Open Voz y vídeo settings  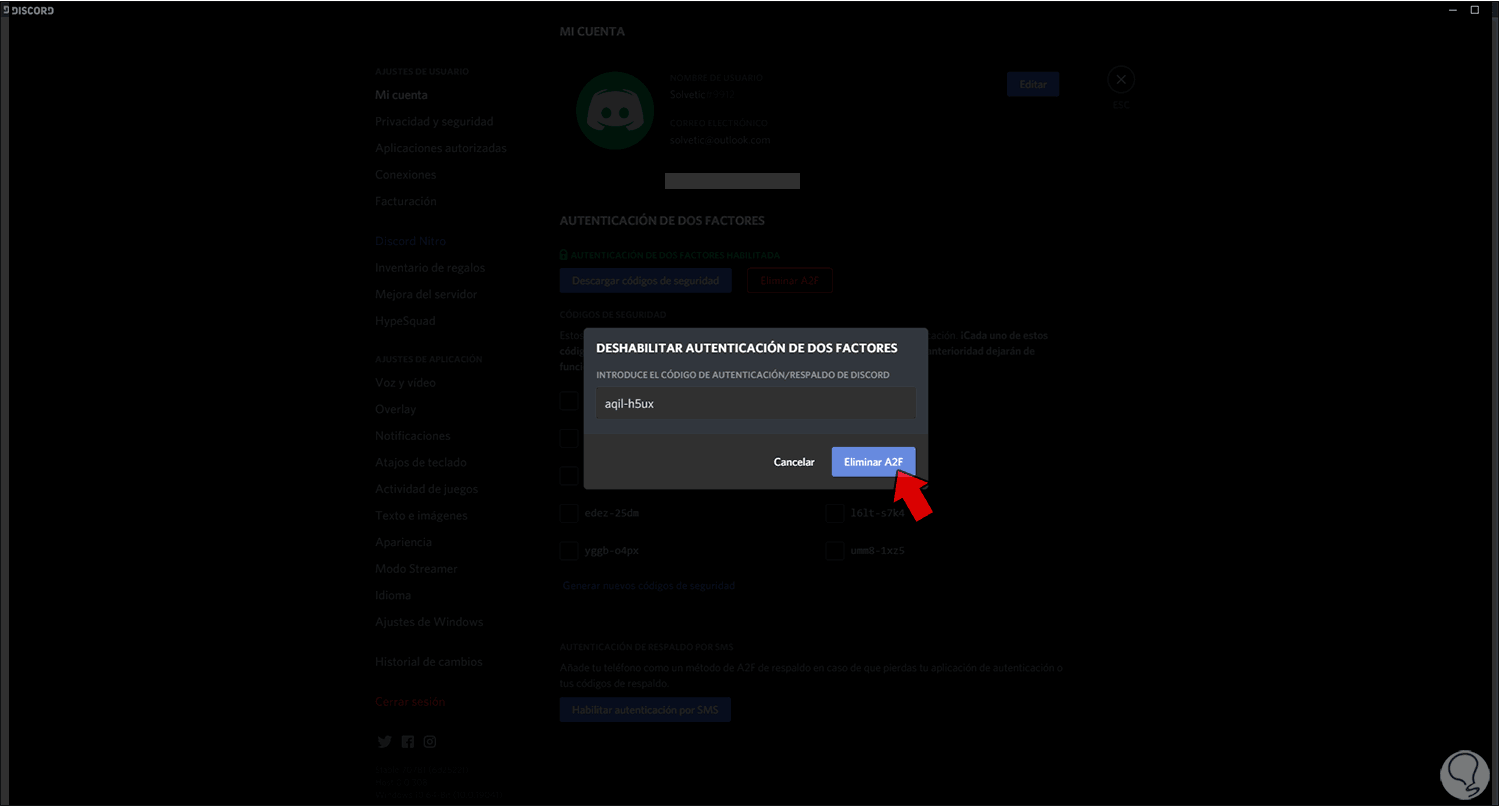pyautogui.click(x=406, y=383)
